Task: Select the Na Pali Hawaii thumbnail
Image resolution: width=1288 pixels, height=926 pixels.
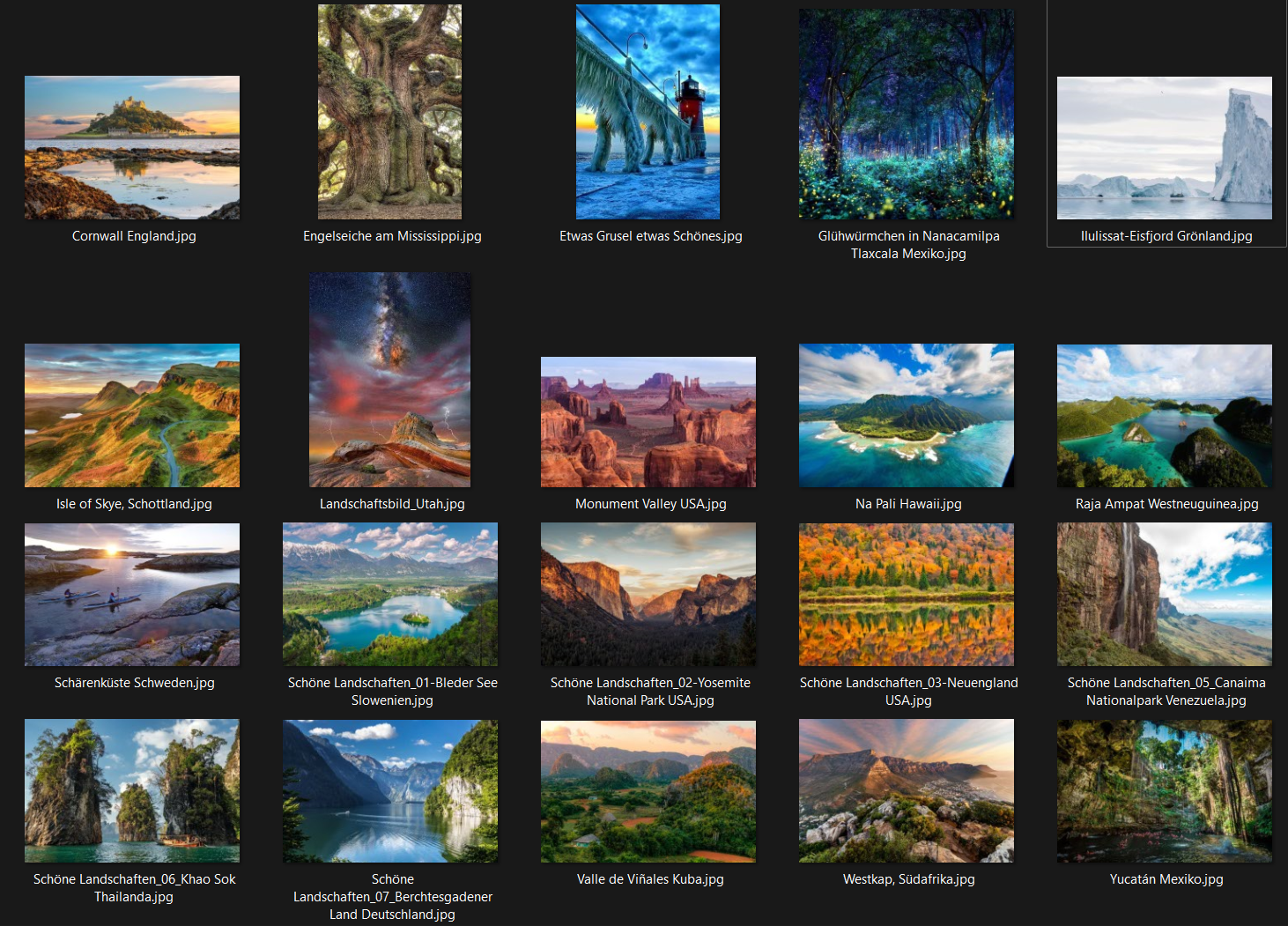Action: point(907,415)
